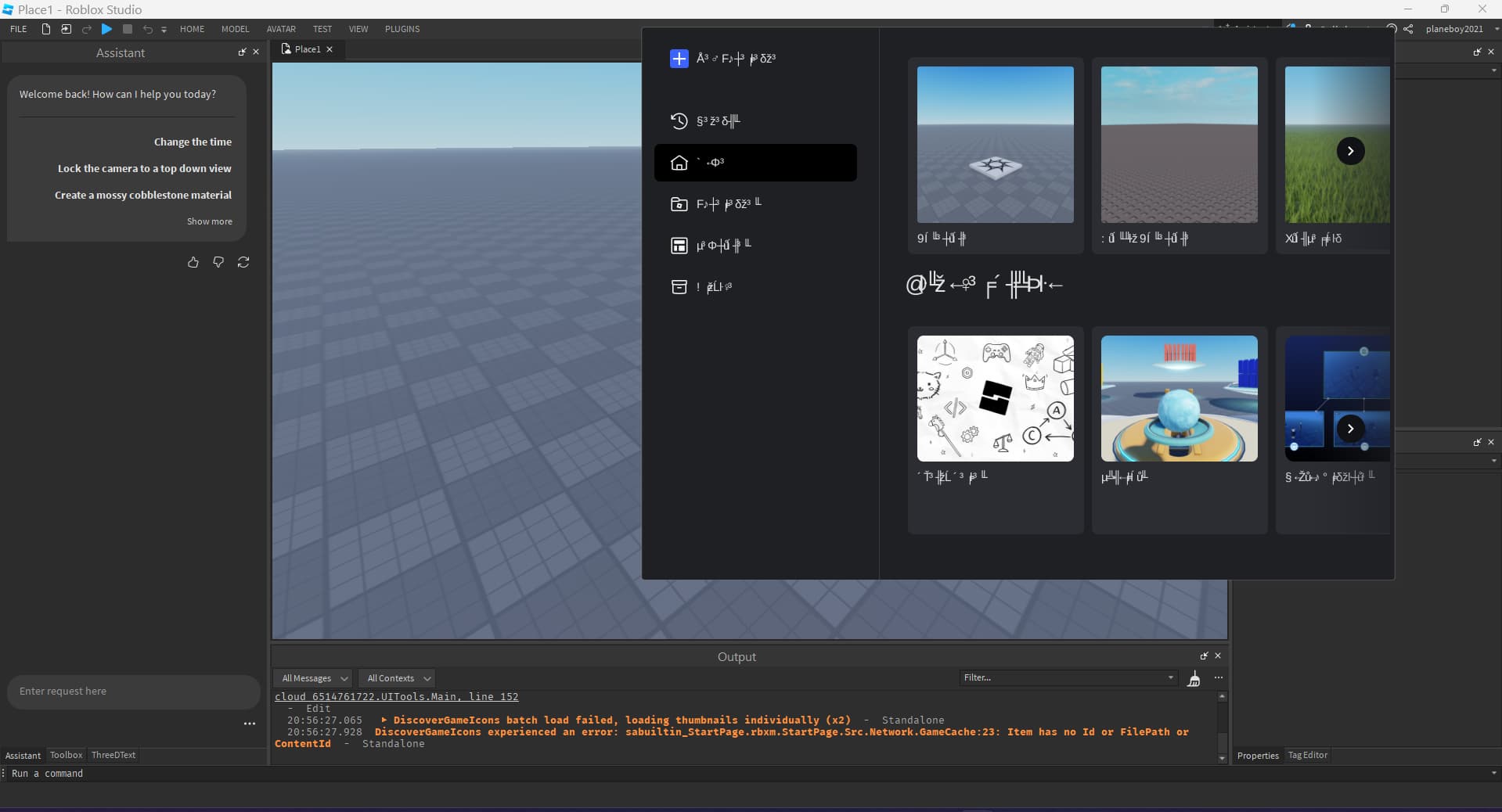Open the Baseplate template thumbnail with spawn pad

(x=996, y=145)
